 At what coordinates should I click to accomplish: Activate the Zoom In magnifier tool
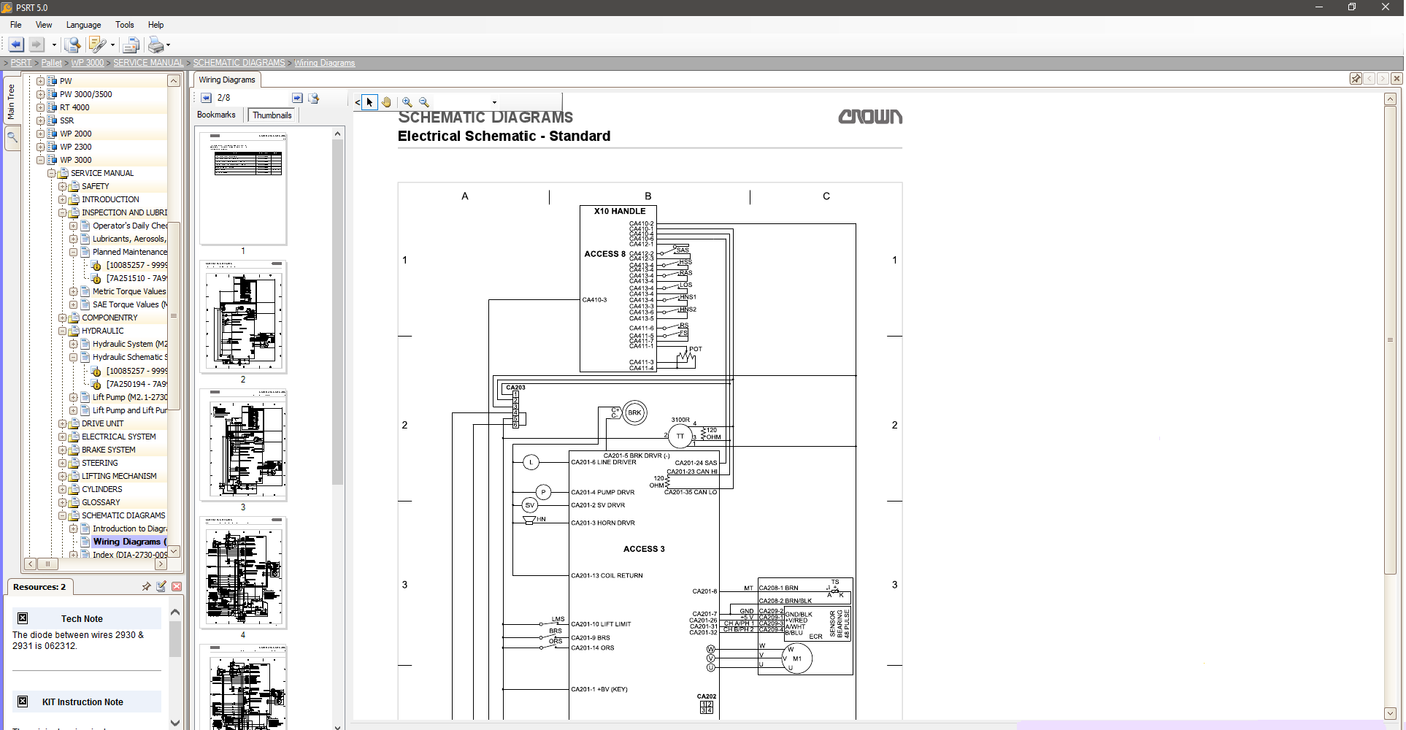[407, 101]
